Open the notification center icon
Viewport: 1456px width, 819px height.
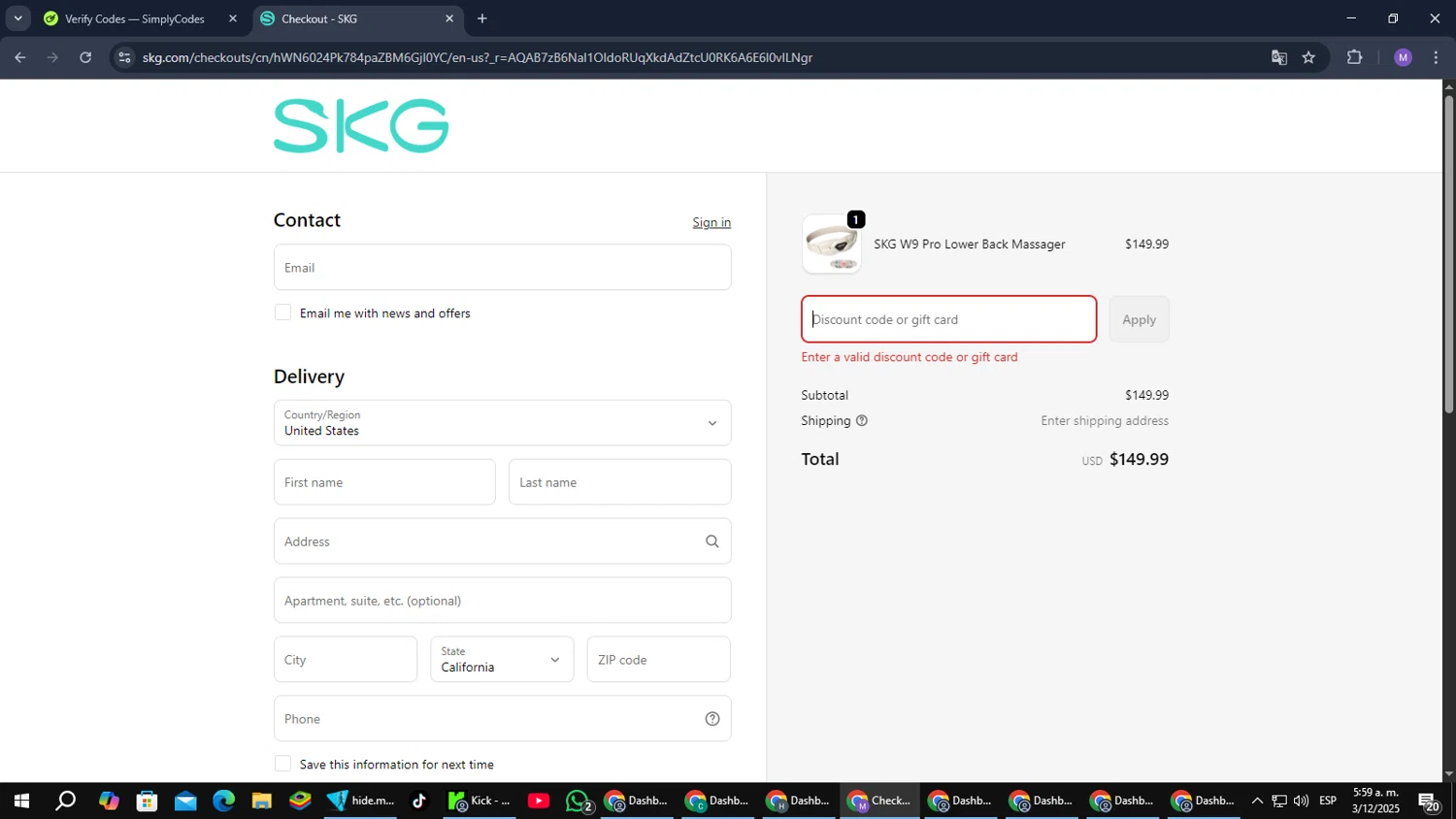pos(1429,802)
